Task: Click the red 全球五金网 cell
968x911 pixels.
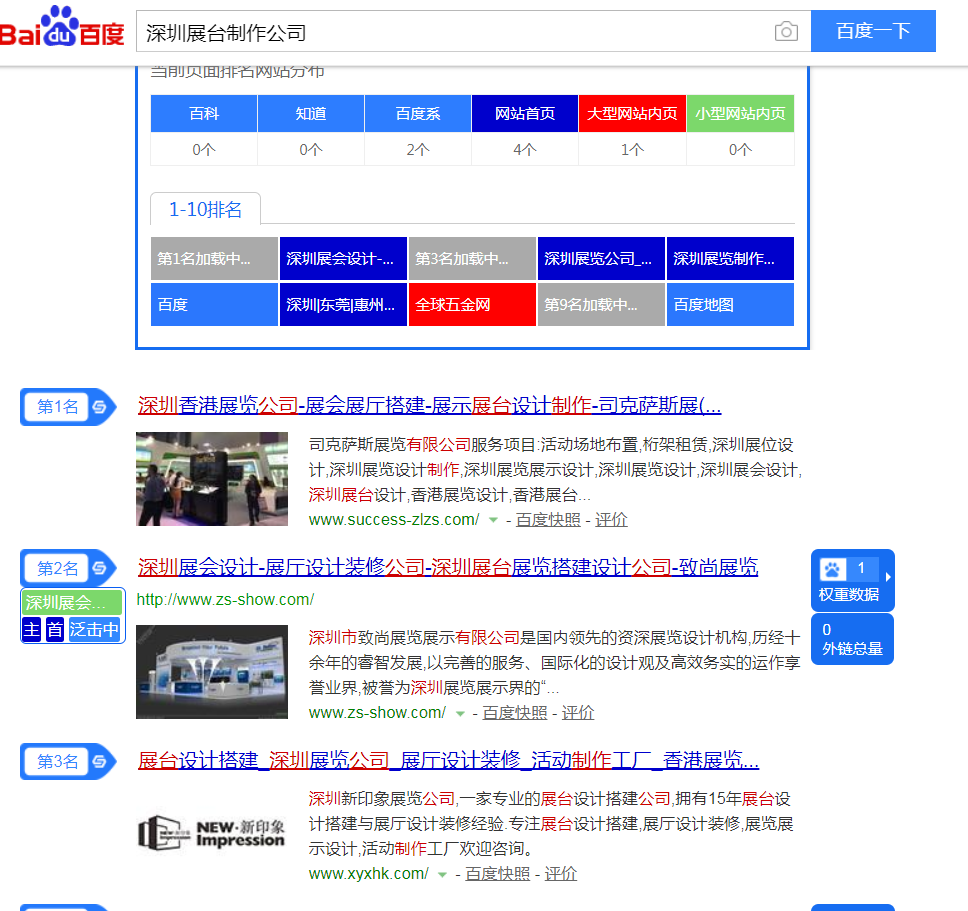Action: pos(472,304)
